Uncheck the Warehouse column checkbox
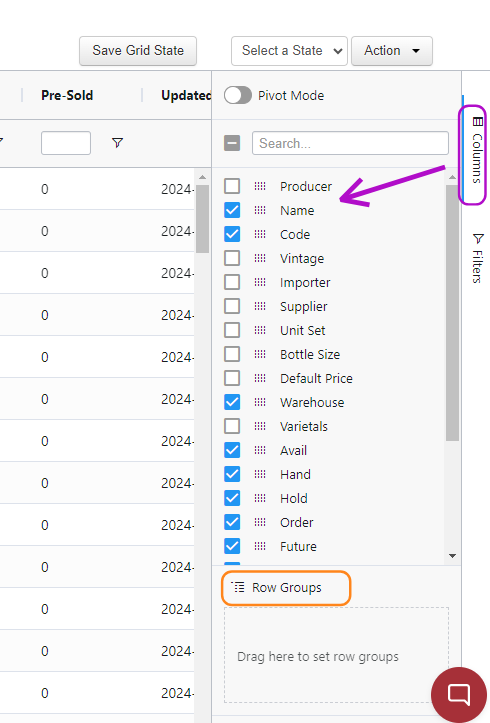 [232, 402]
